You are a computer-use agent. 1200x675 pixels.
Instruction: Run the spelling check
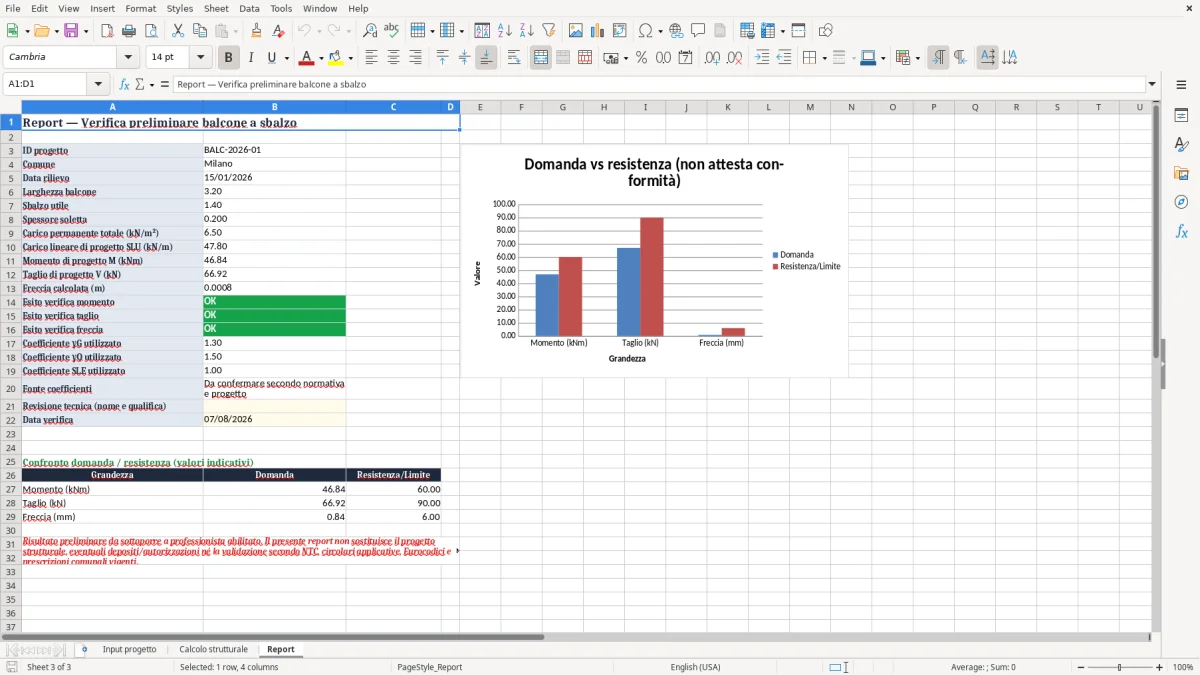point(391,31)
